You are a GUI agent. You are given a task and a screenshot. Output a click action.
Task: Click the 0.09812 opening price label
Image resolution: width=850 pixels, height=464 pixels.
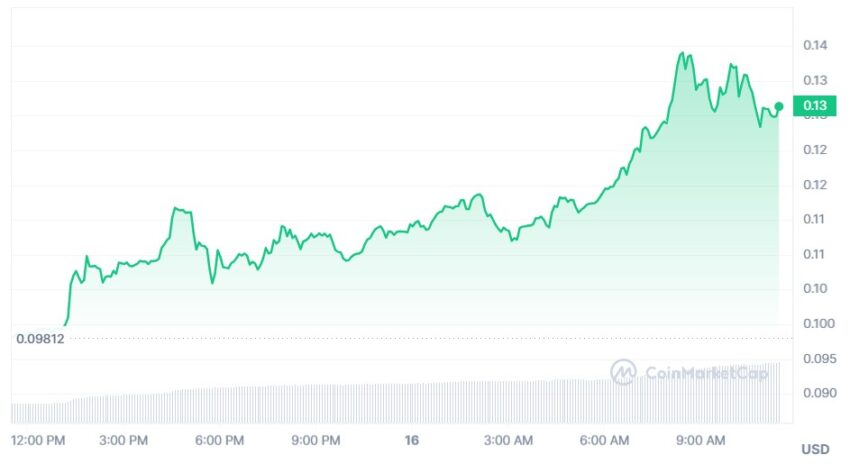(40, 339)
